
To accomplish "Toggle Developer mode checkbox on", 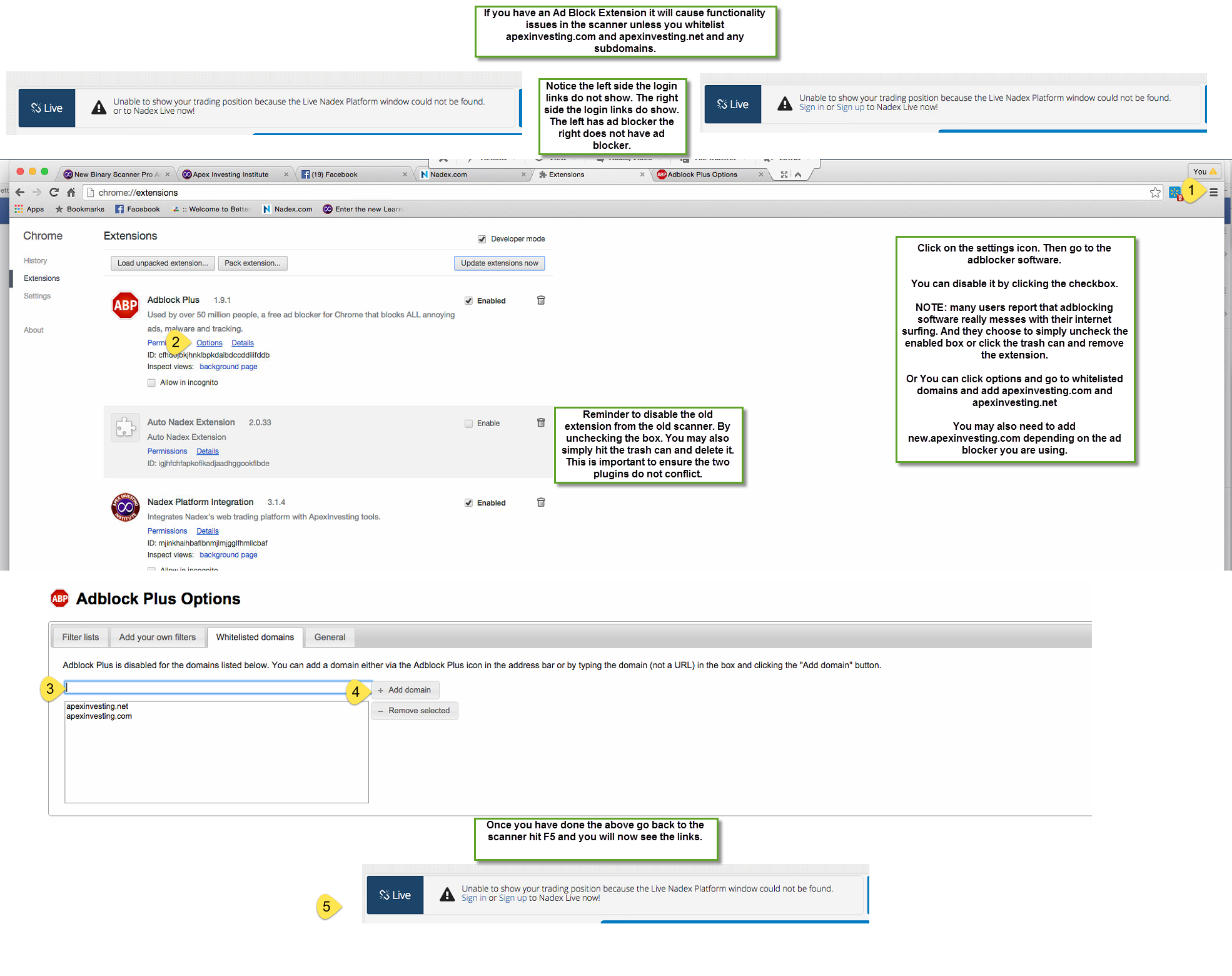I will tap(481, 239).
